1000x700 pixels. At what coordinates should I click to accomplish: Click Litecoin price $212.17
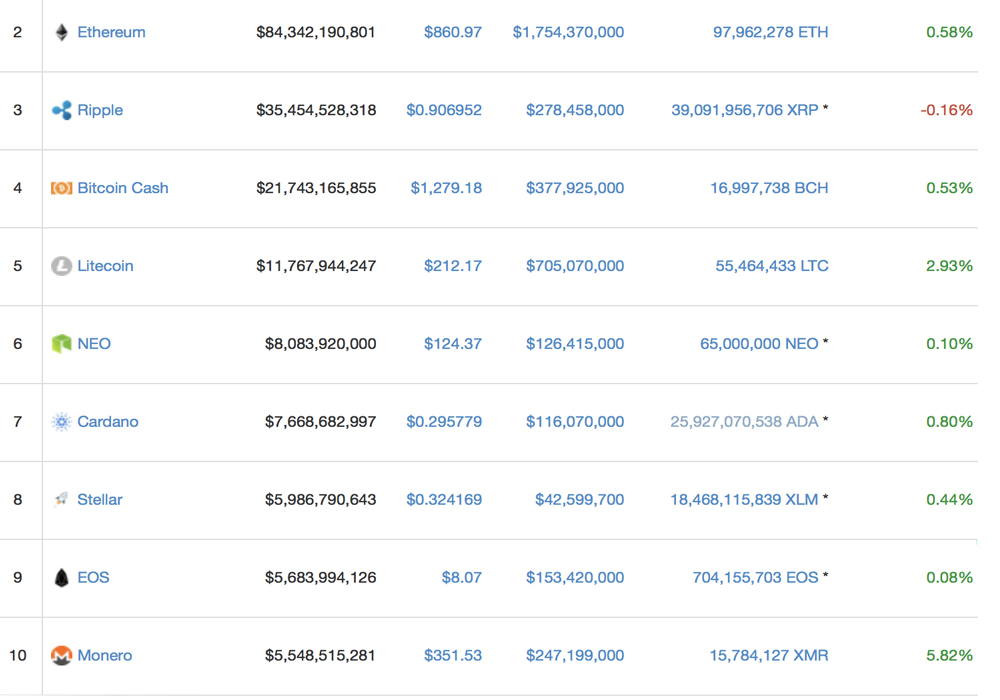coord(453,266)
